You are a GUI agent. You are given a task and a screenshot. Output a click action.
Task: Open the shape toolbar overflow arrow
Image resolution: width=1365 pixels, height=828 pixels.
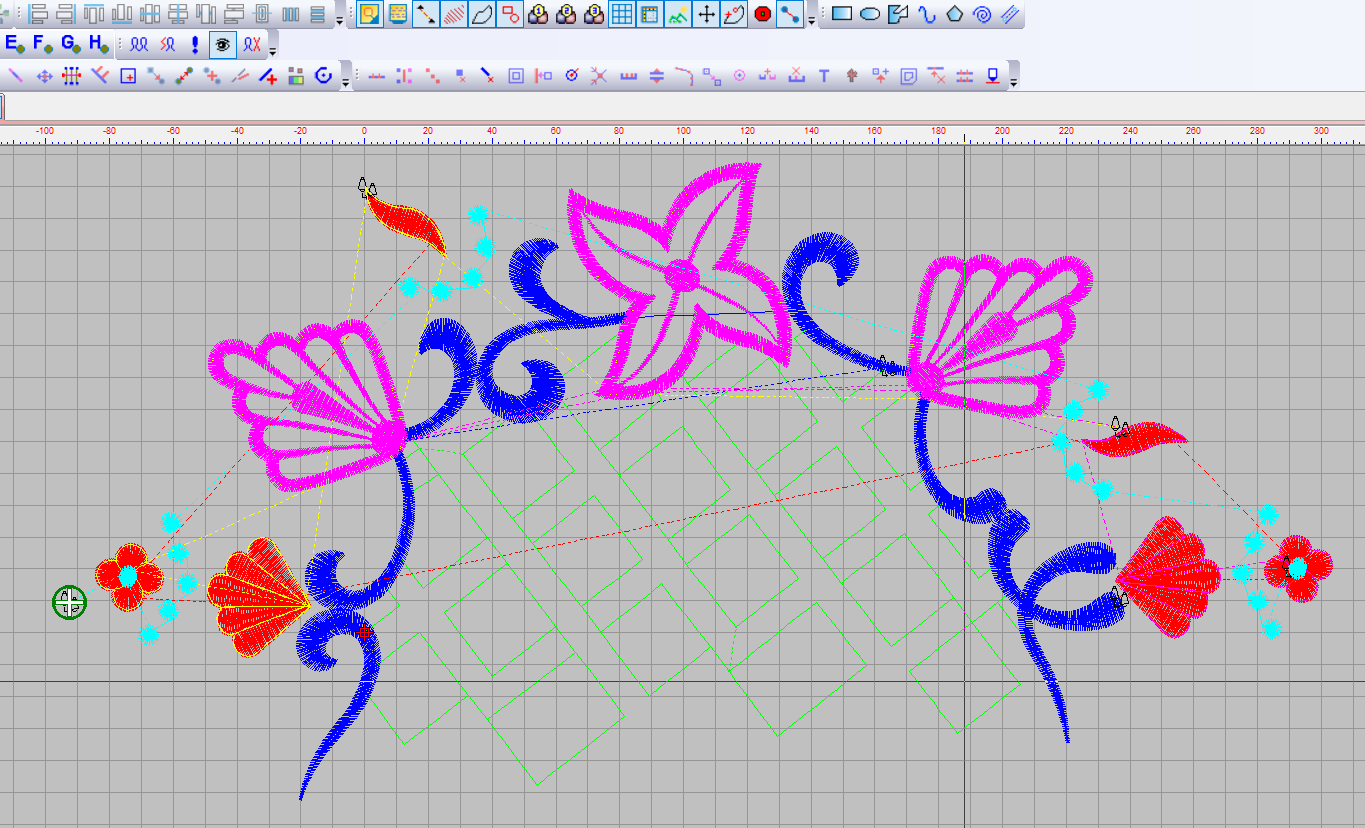click(x=812, y=20)
